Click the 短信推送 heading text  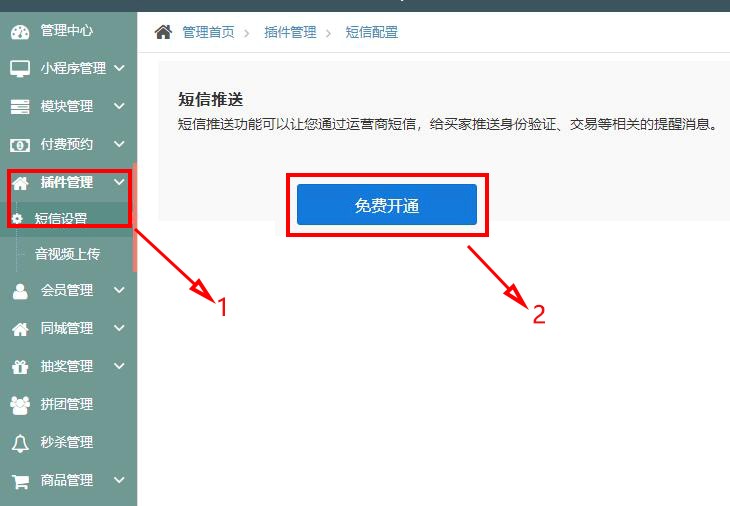pos(210,100)
